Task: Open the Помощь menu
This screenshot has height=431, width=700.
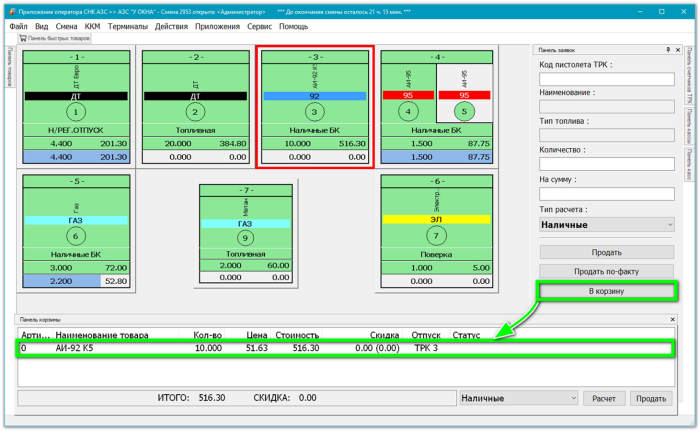Action: (293, 26)
